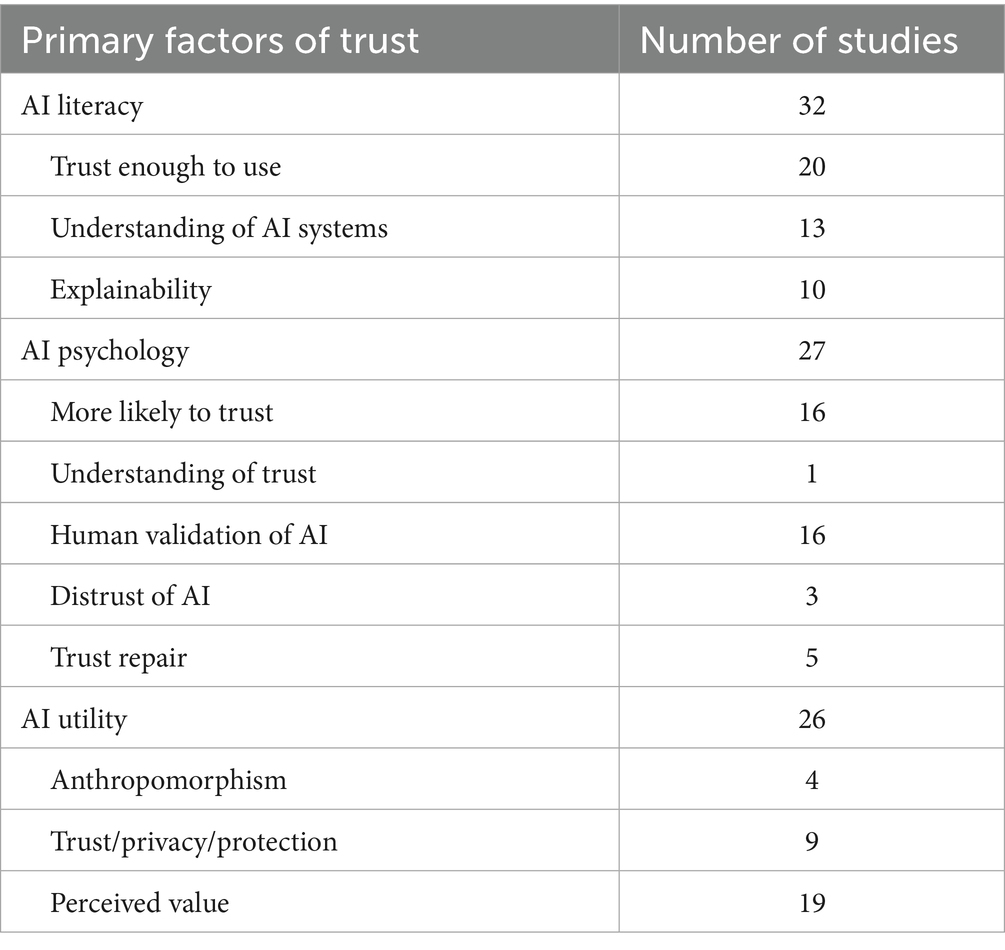
Task: Select the 'Distrust of AI' row label
Action: 130,596
